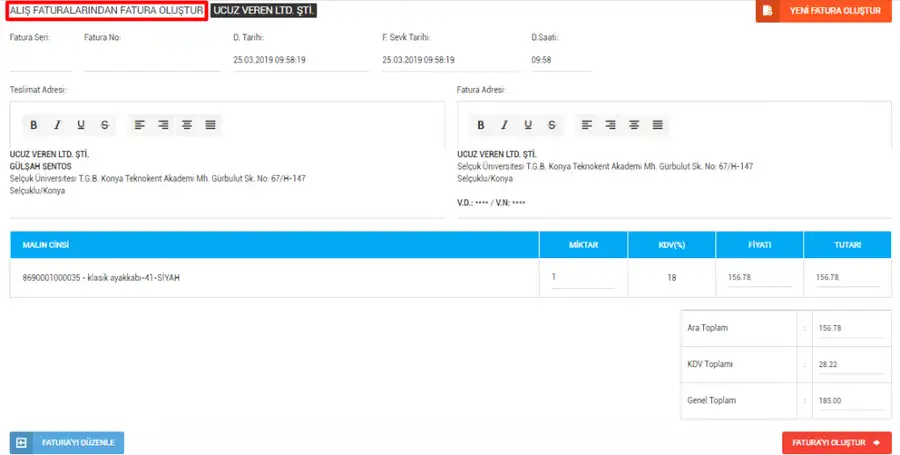
Task: Edit the D.Saati time field
Action: click(x=562, y=60)
